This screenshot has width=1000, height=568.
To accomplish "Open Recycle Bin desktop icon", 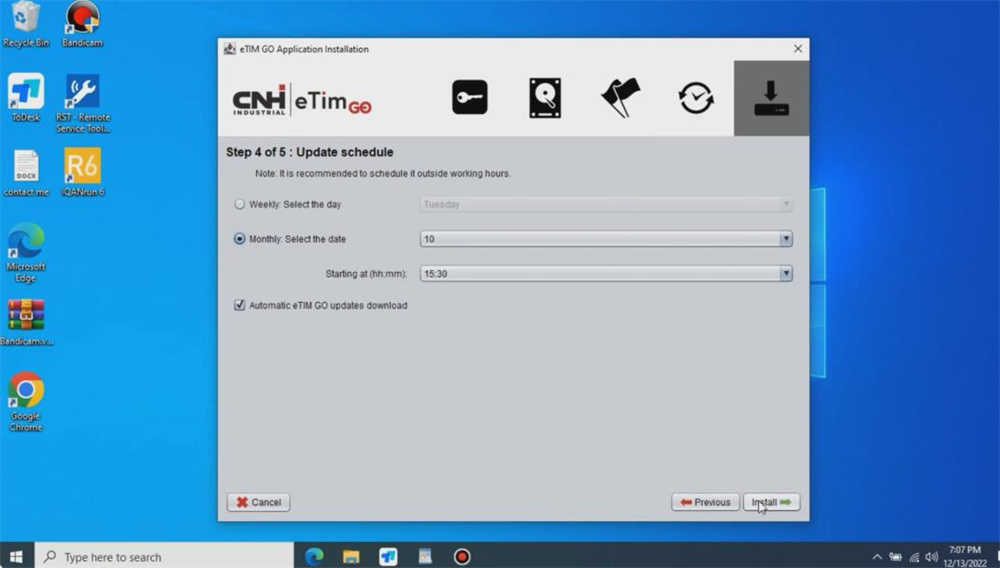I will 26,24.
